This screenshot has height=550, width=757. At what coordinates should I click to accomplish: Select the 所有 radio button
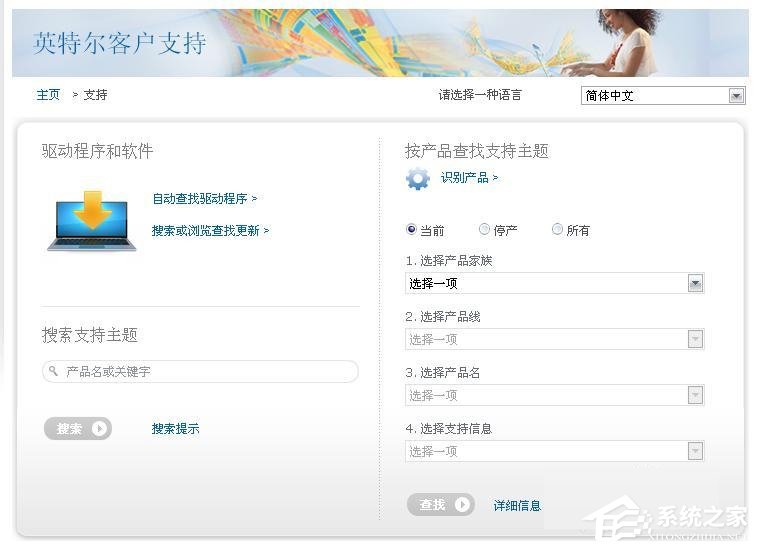(x=557, y=229)
